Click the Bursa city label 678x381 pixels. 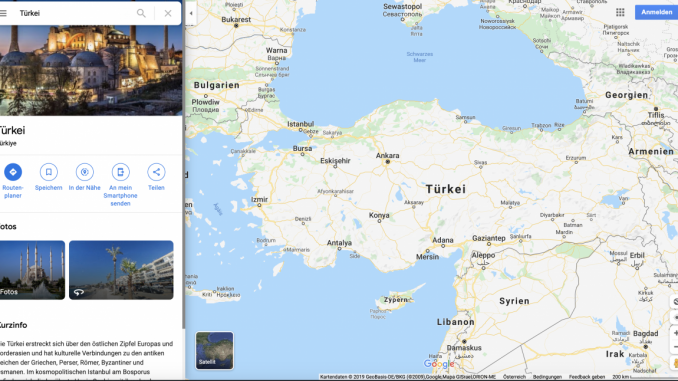click(302, 148)
